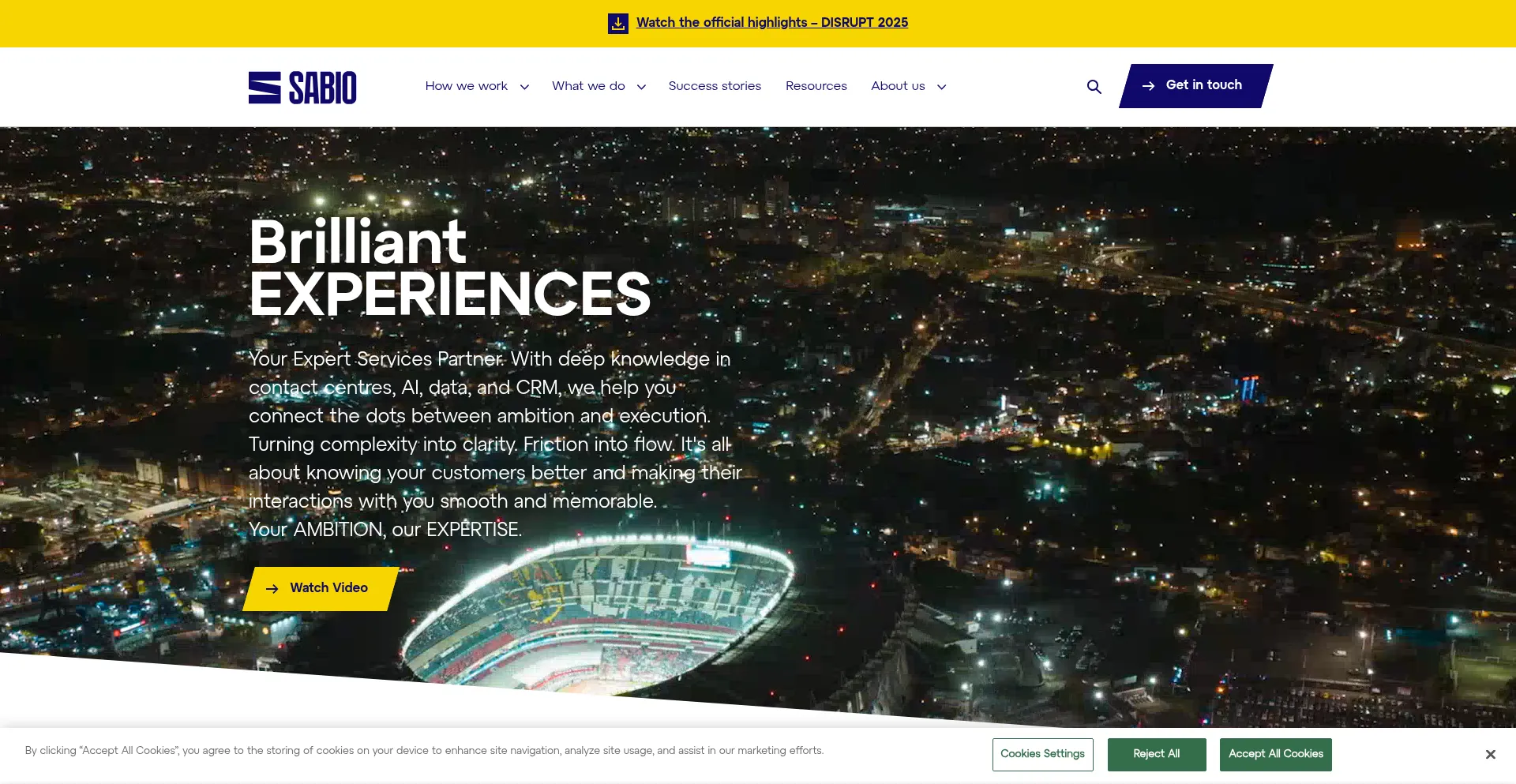Open the Resources page
Image resolution: width=1516 pixels, height=784 pixels.
tap(816, 86)
